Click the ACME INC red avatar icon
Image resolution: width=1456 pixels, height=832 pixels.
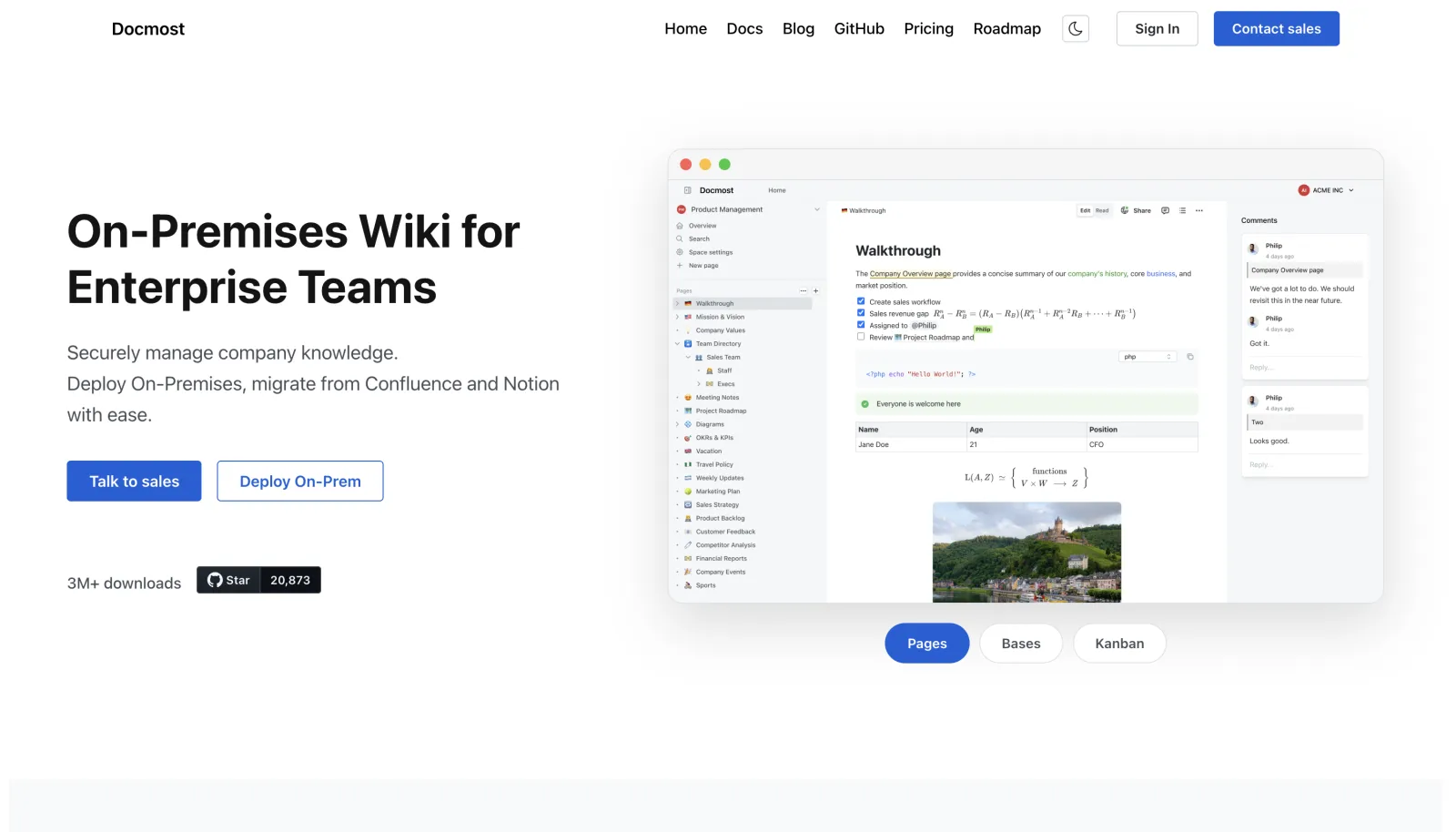(1303, 190)
